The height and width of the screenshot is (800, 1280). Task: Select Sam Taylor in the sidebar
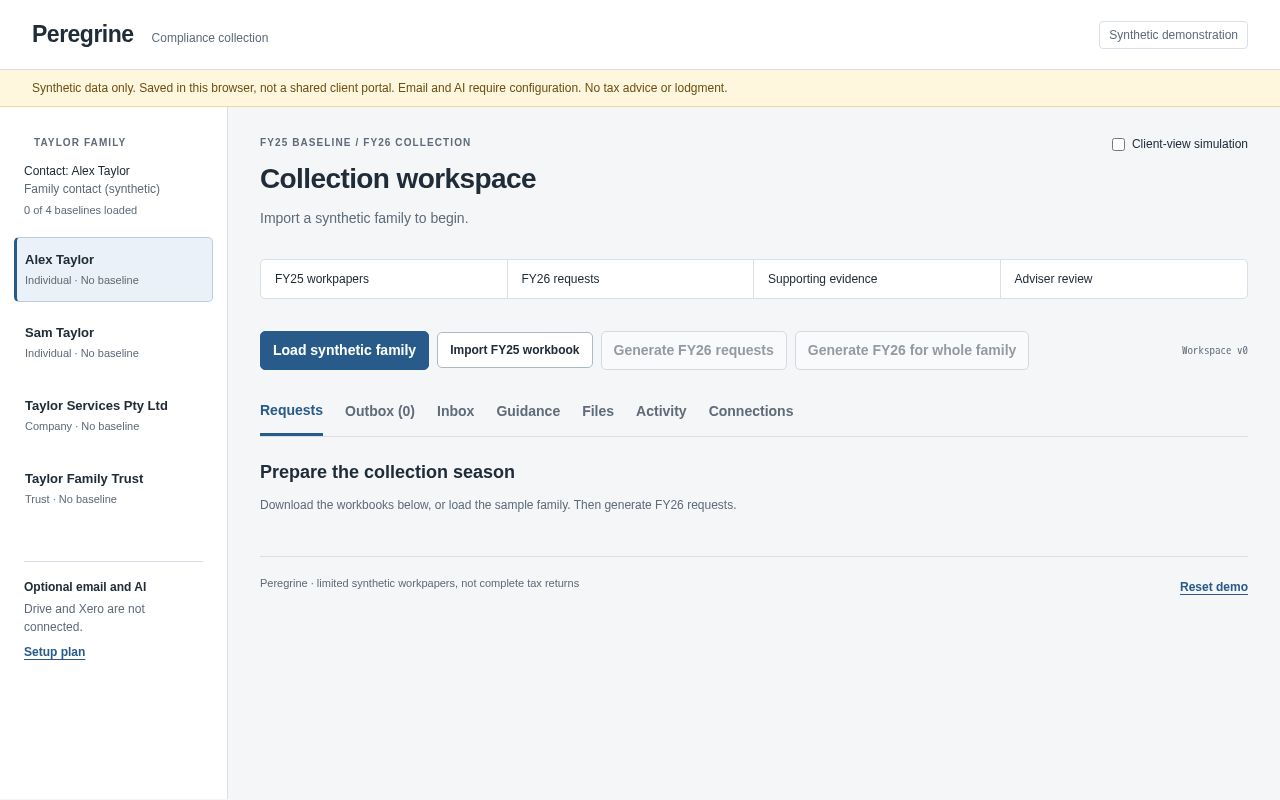(x=114, y=342)
